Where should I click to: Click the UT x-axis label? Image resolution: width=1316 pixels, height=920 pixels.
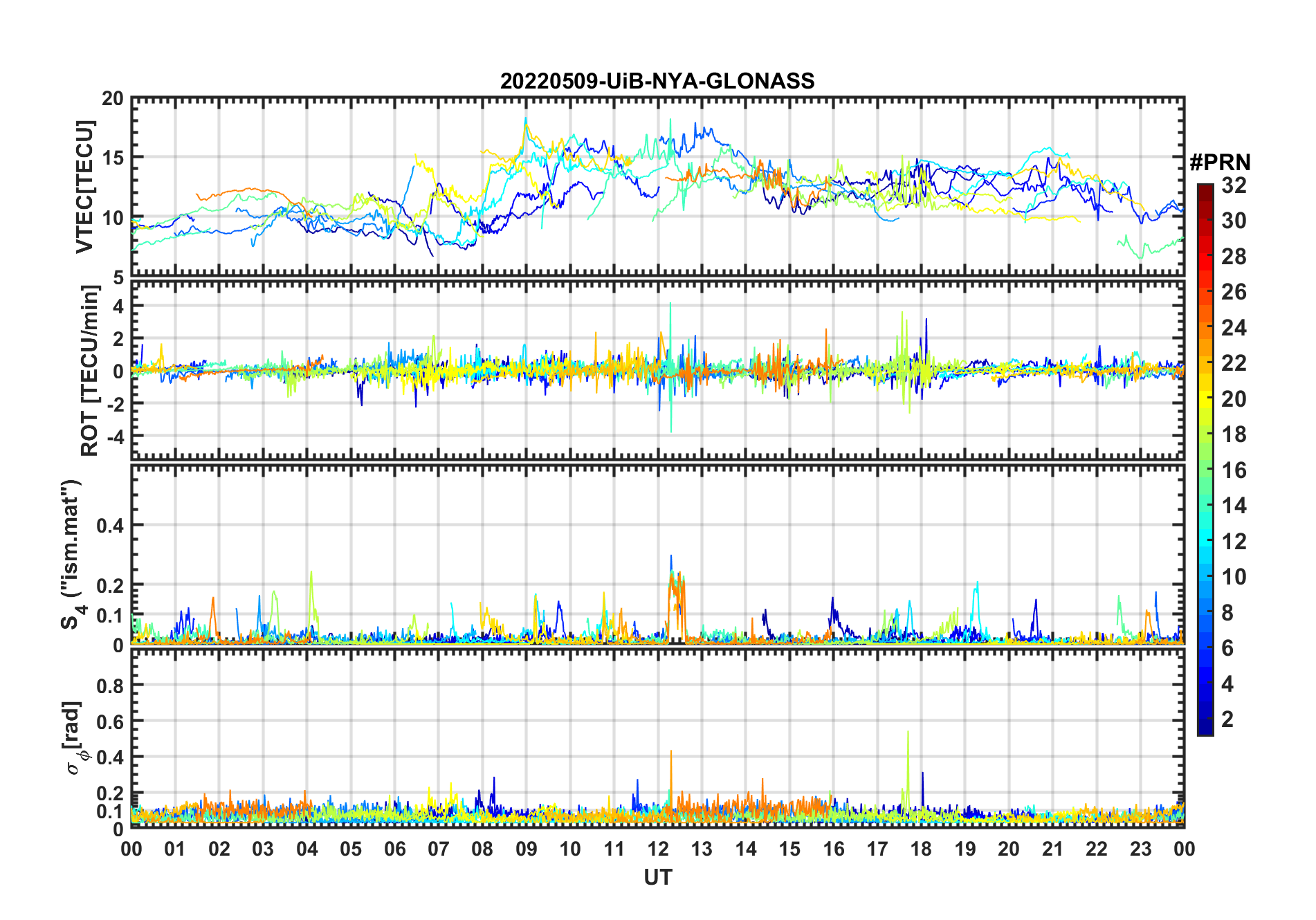click(x=658, y=877)
